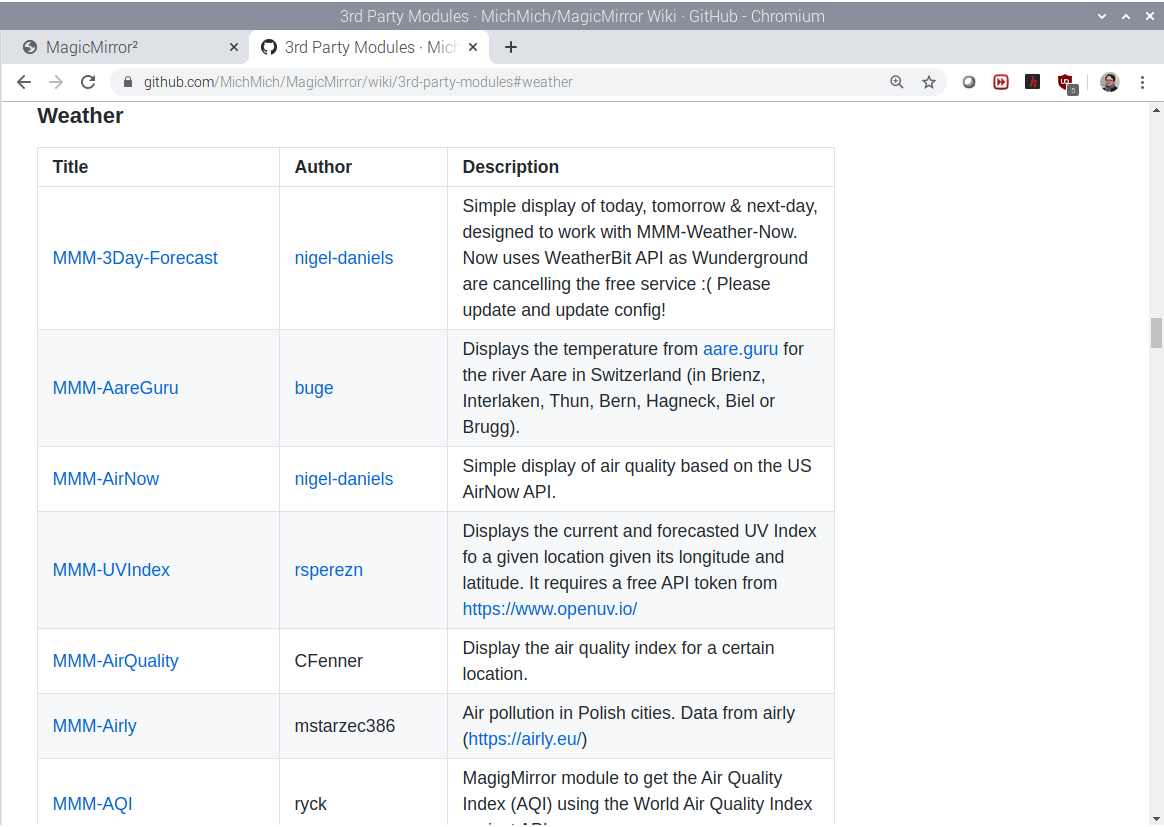This screenshot has width=1164, height=827.
Task: Open a new tab with plus button
Action: [x=511, y=48]
